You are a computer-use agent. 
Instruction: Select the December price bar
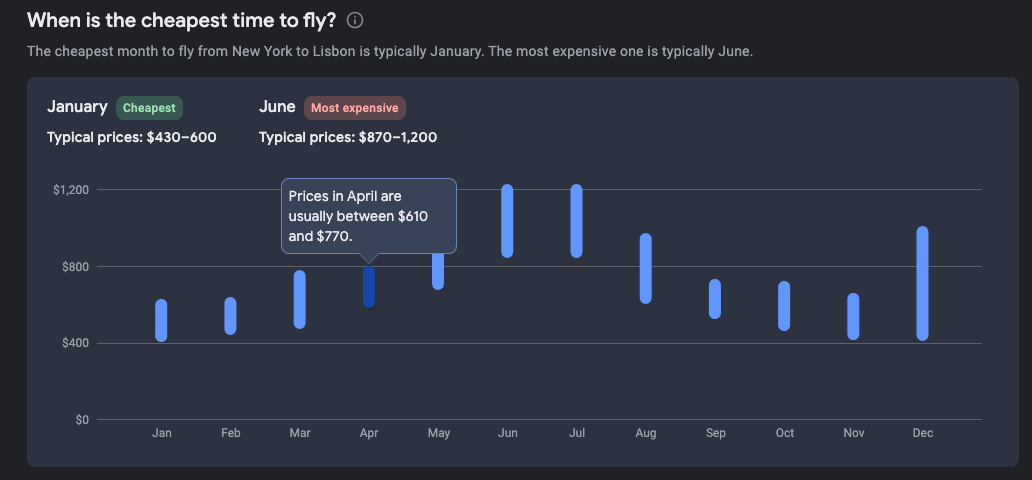(922, 283)
